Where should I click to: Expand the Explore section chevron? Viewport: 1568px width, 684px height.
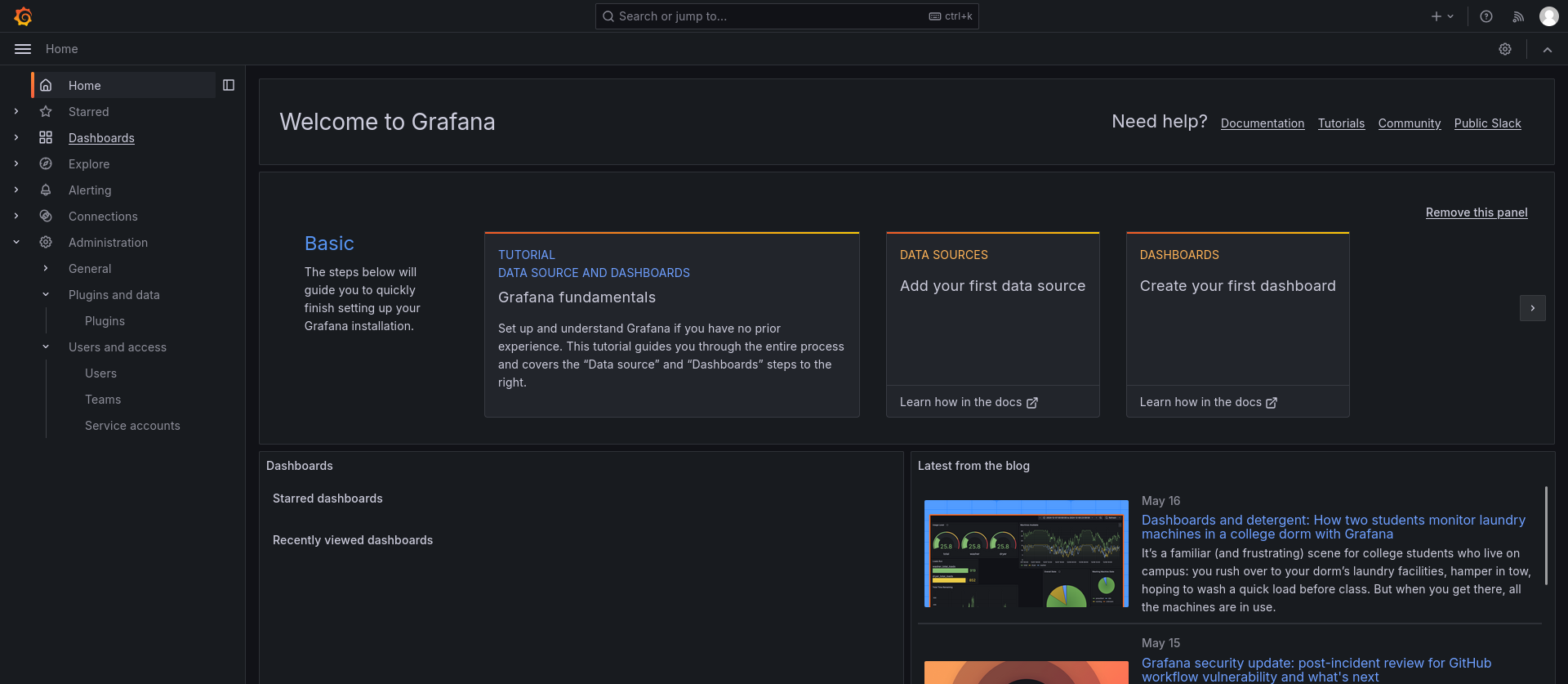(x=16, y=163)
